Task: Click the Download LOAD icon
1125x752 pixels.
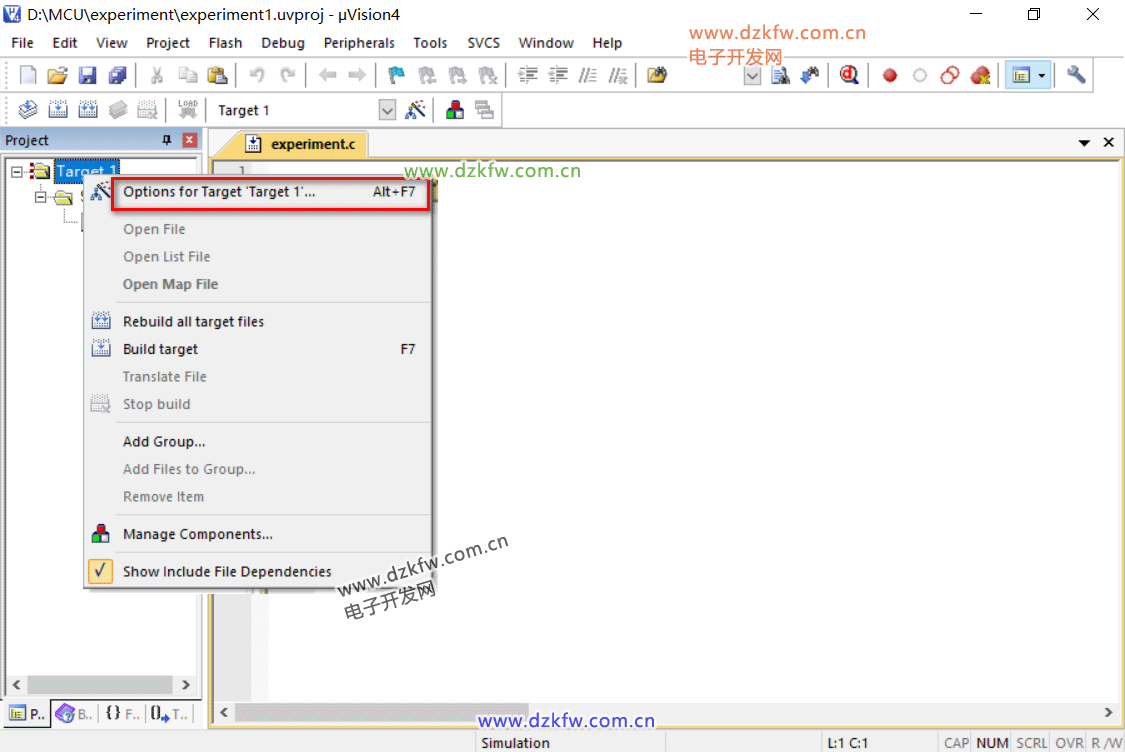Action: [x=187, y=110]
